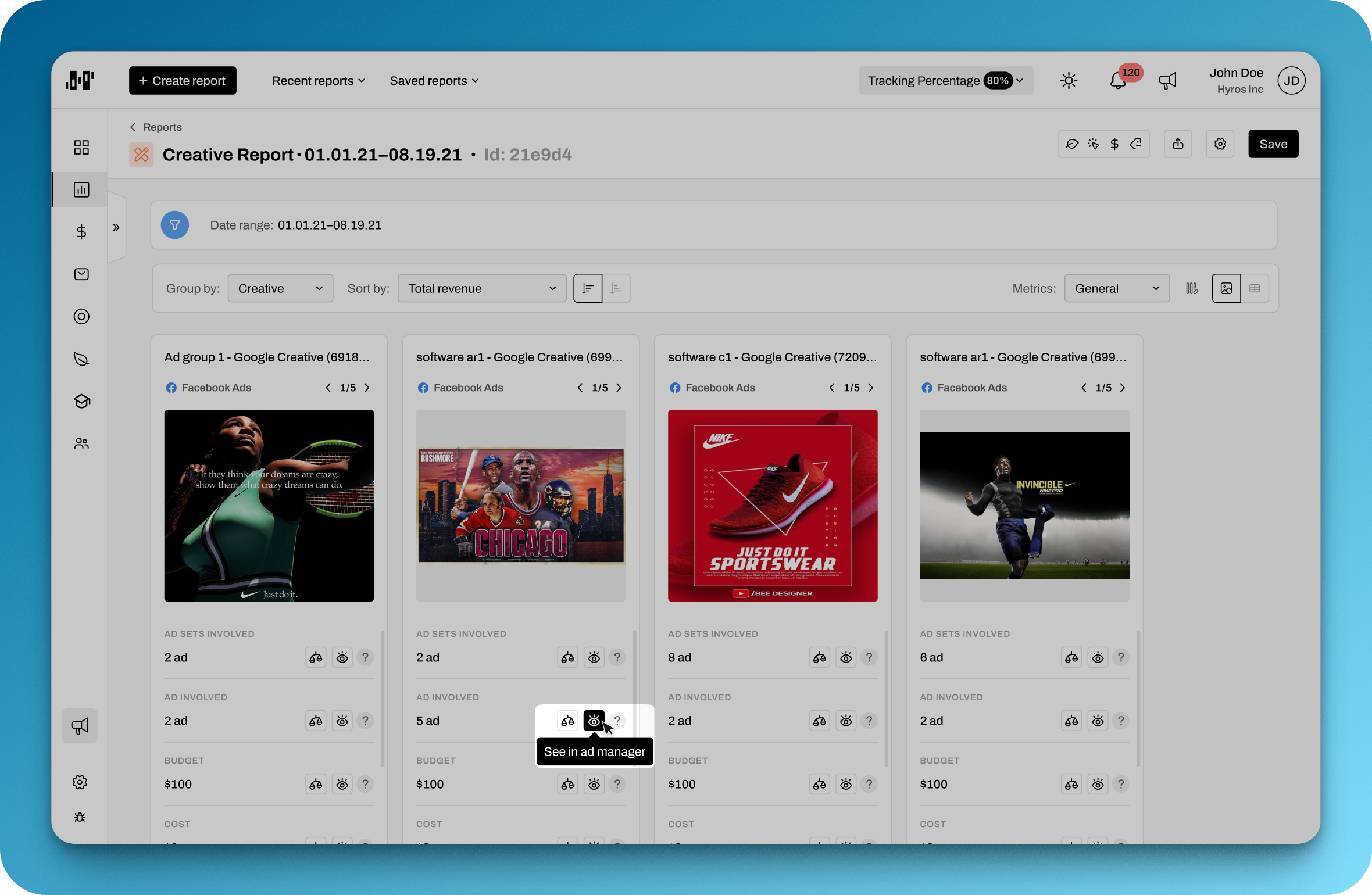1372x895 pixels.
Task: Switch to image card view toggle
Action: click(x=1226, y=288)
